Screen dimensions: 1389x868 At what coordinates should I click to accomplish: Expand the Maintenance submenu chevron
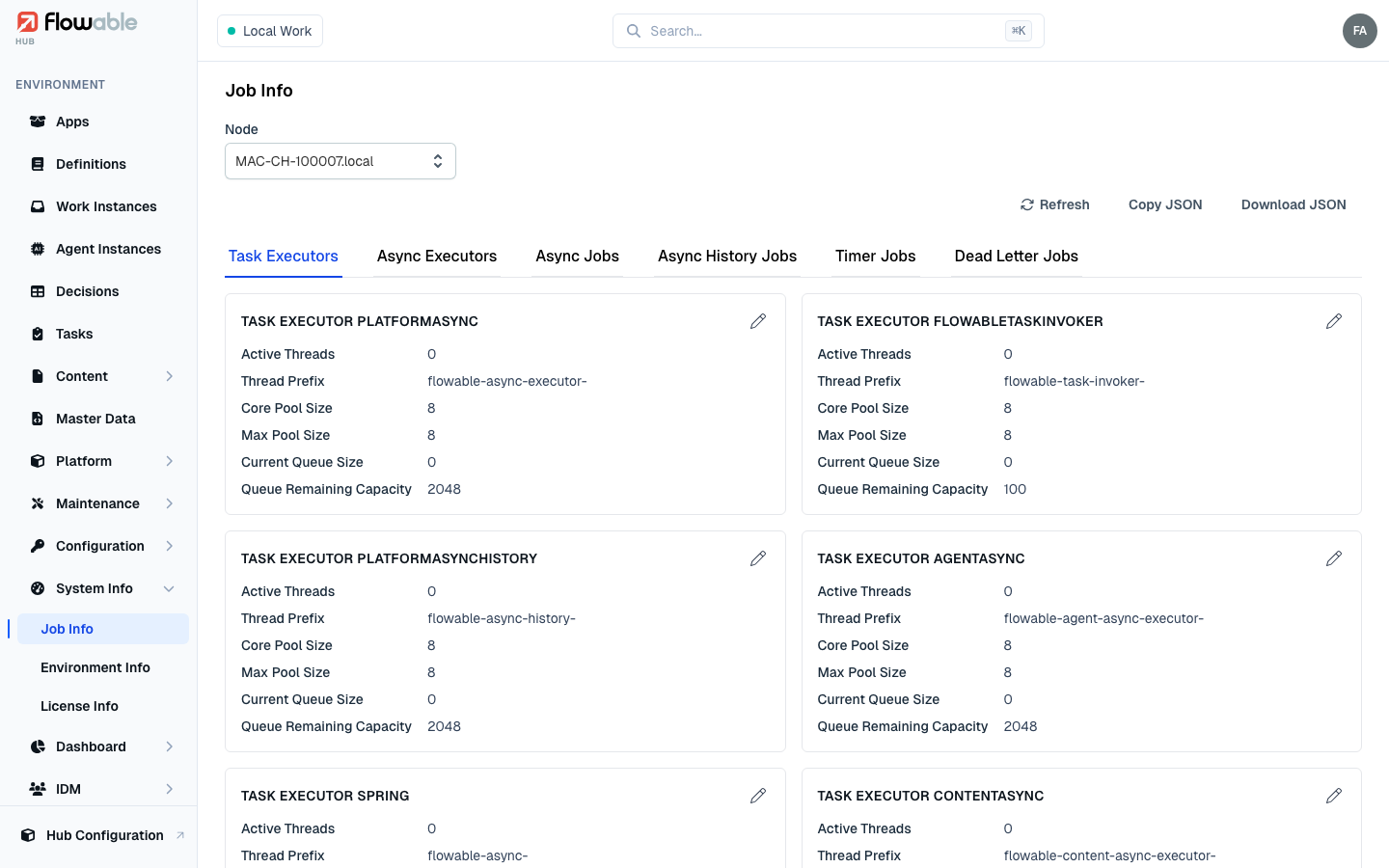pos(170,503)
